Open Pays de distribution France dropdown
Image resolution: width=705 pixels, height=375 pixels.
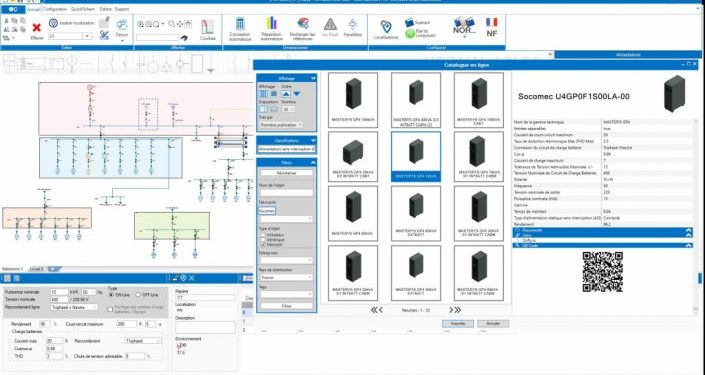click(286, 277)
